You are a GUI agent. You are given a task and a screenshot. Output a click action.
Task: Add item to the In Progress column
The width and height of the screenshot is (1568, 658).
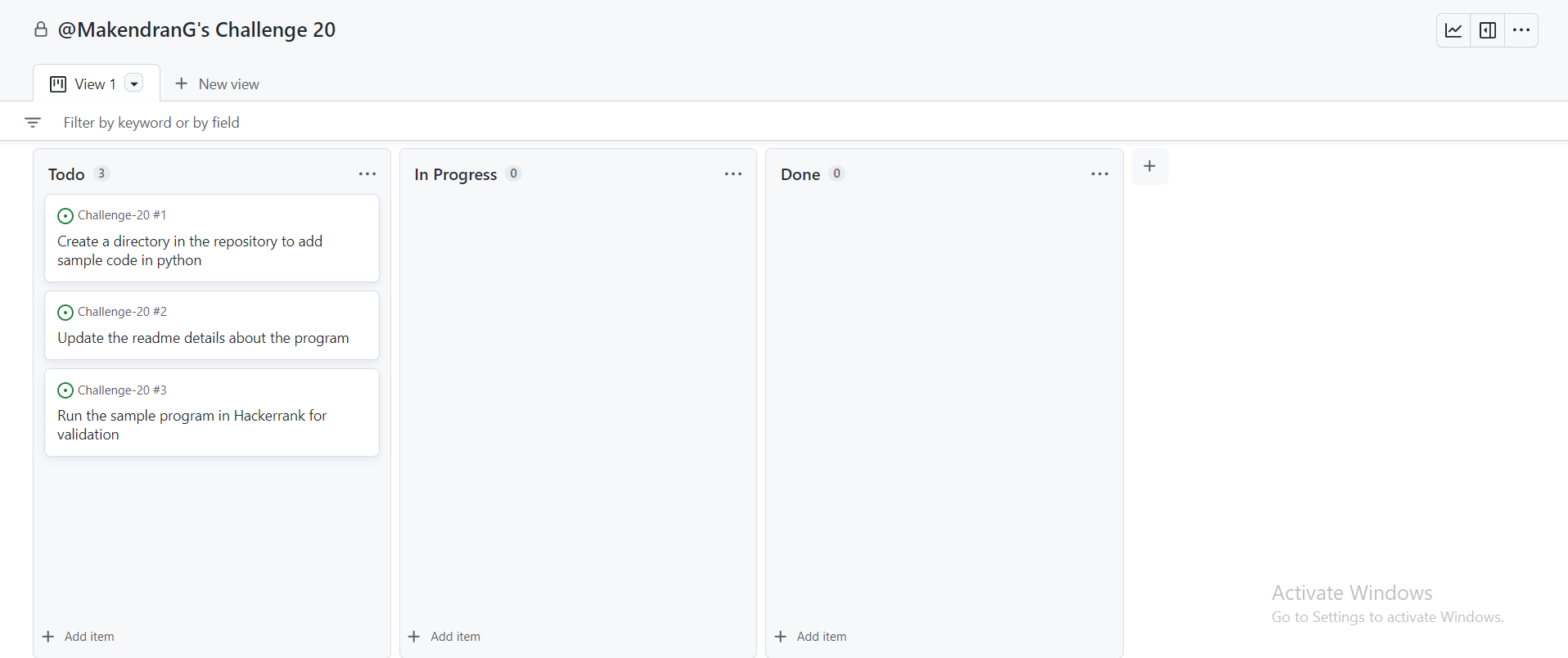pyautogui.click(x=444, y=637)
